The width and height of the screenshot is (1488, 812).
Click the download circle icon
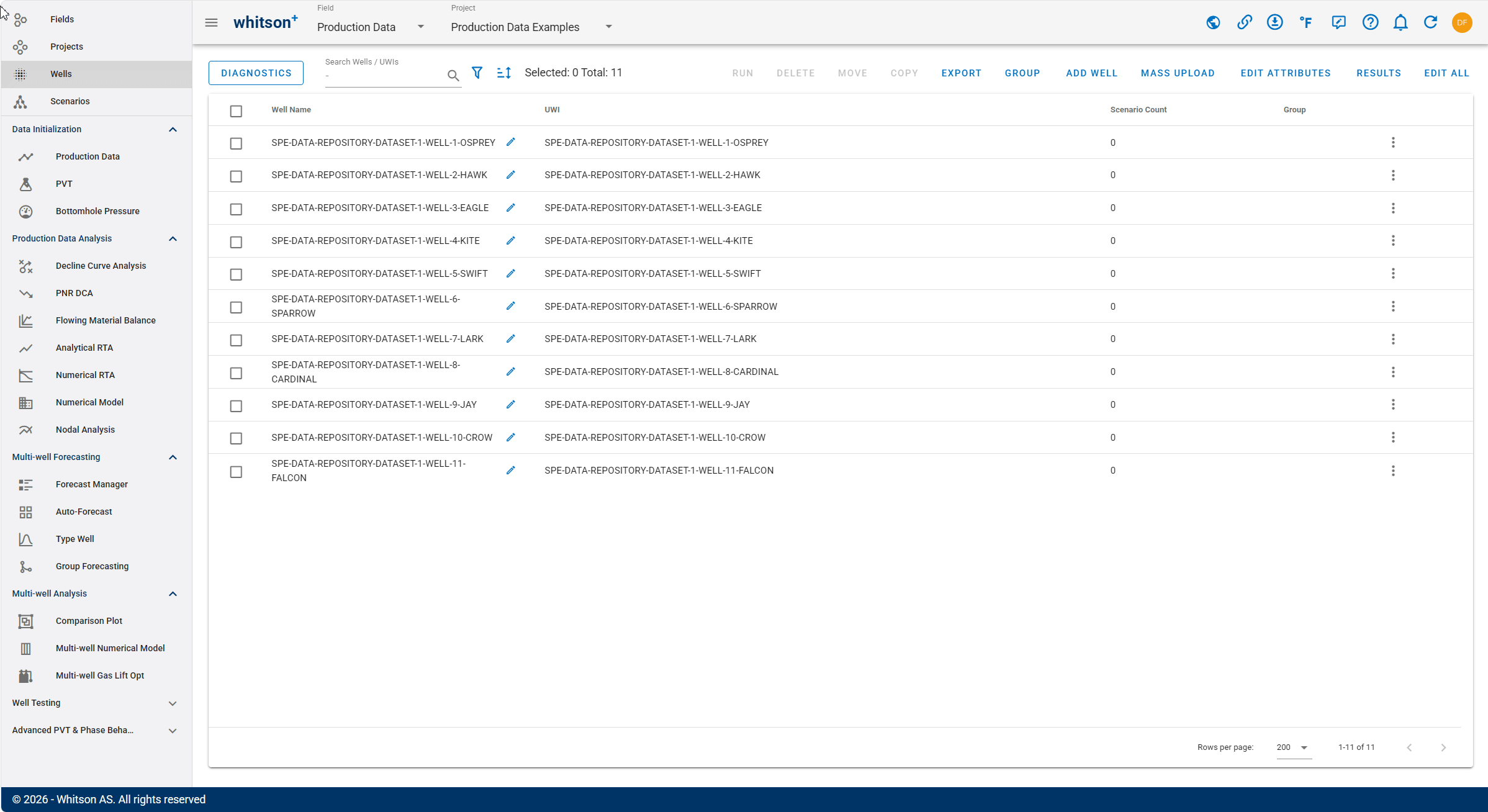(x=1274, y=23)
